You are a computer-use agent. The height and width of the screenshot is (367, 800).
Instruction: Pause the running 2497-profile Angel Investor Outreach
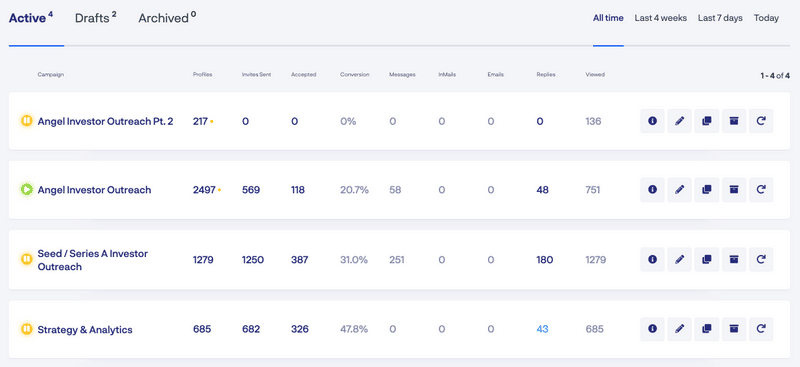coord(27,189)
